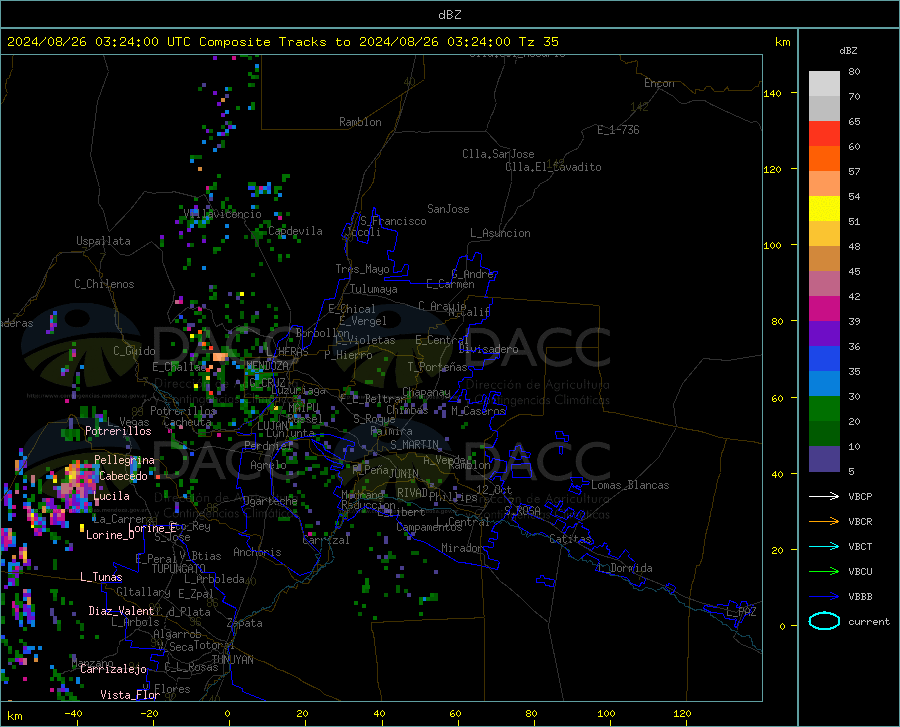
Task: Click the Encon label
Action: click(x=659, y=83)
